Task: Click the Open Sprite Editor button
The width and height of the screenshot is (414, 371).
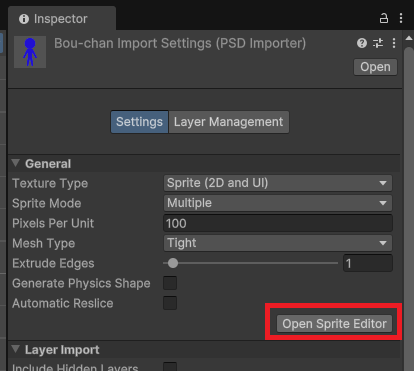Action: coord(334,324)
